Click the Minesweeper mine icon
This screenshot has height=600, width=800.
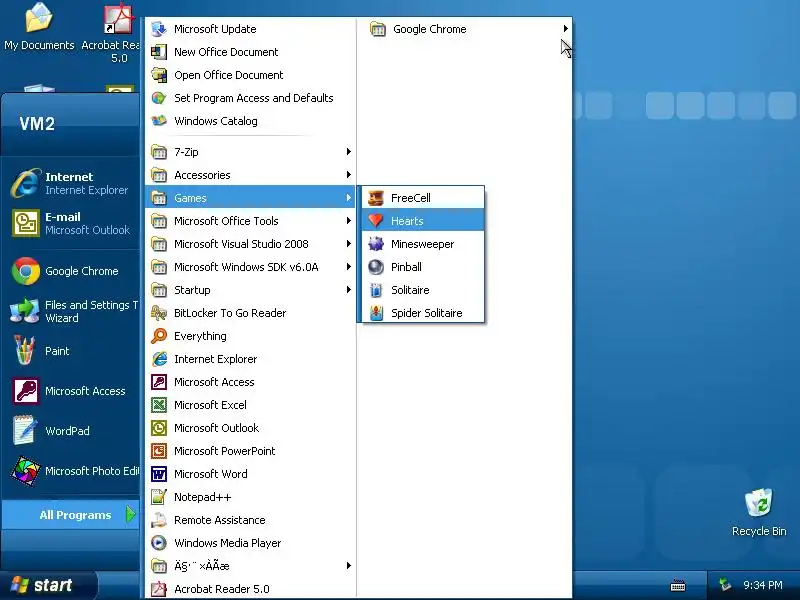[x=376, y=244]
